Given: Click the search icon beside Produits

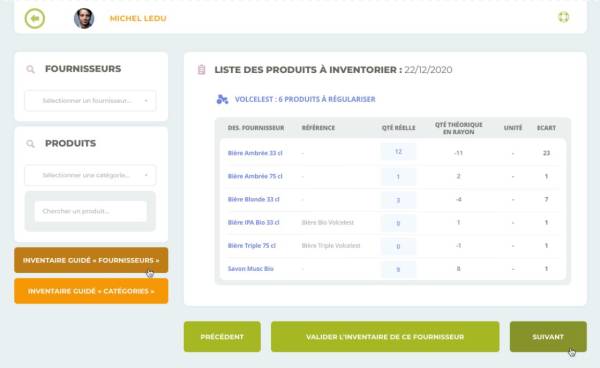Looking at the screenshot, I should click(x=31, y=144).
